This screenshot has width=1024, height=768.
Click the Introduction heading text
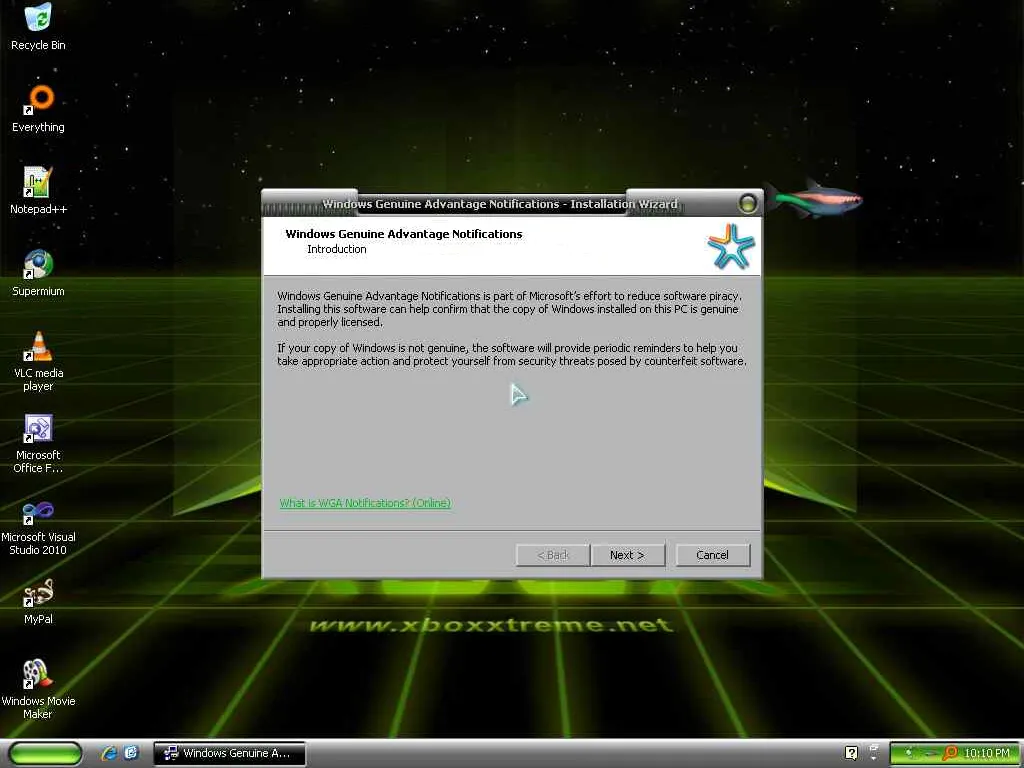click(337, 249)
